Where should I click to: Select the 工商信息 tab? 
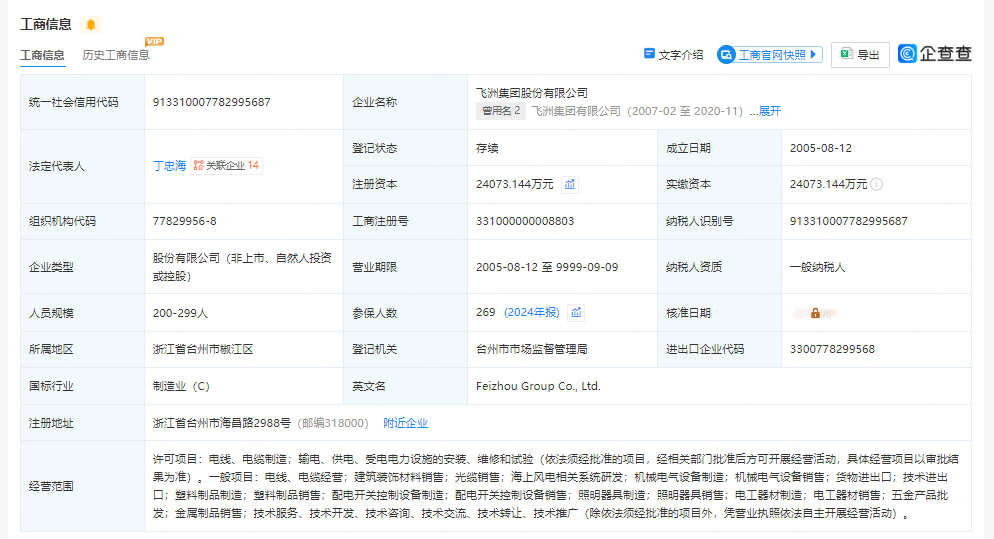coord(42,55)
